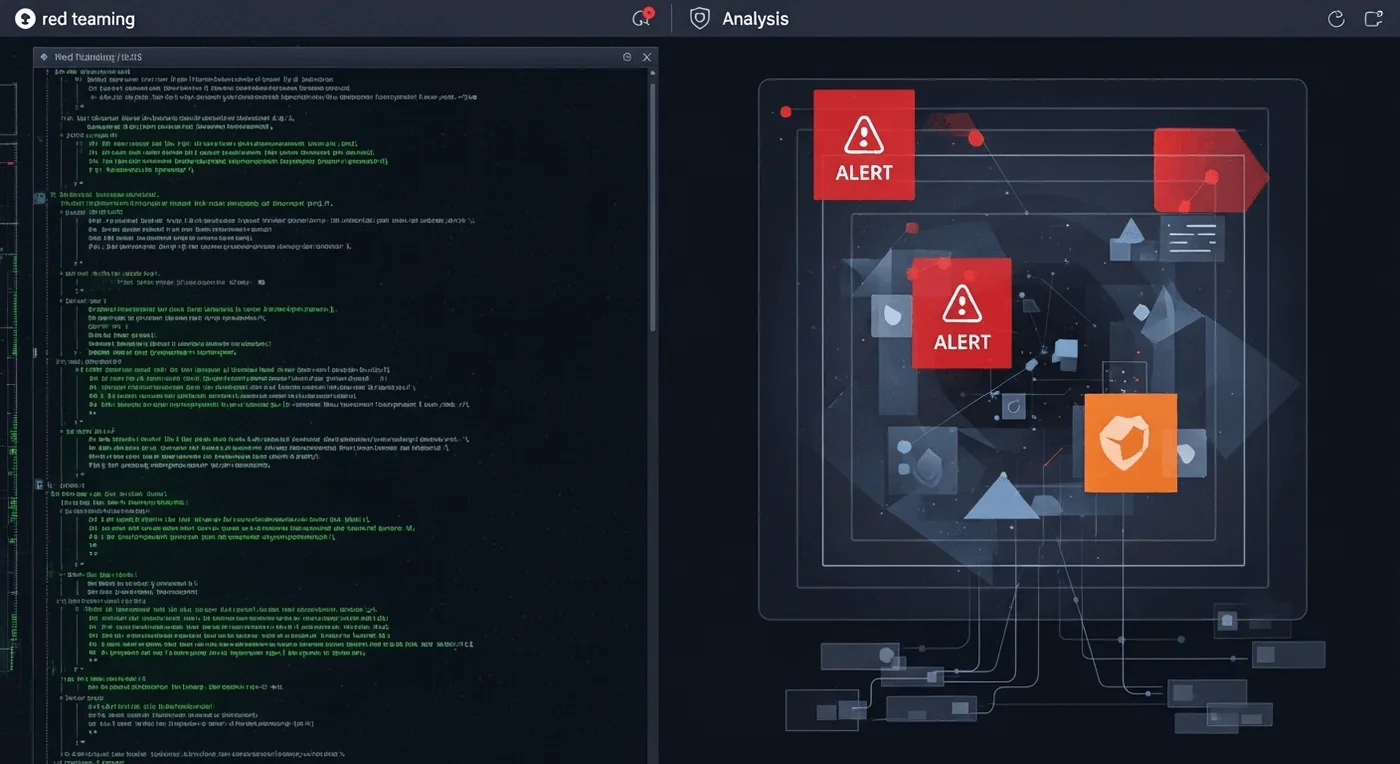Select the upper ALERT tile with warning triangle
1400x764 pixels.
coord(864,144)
